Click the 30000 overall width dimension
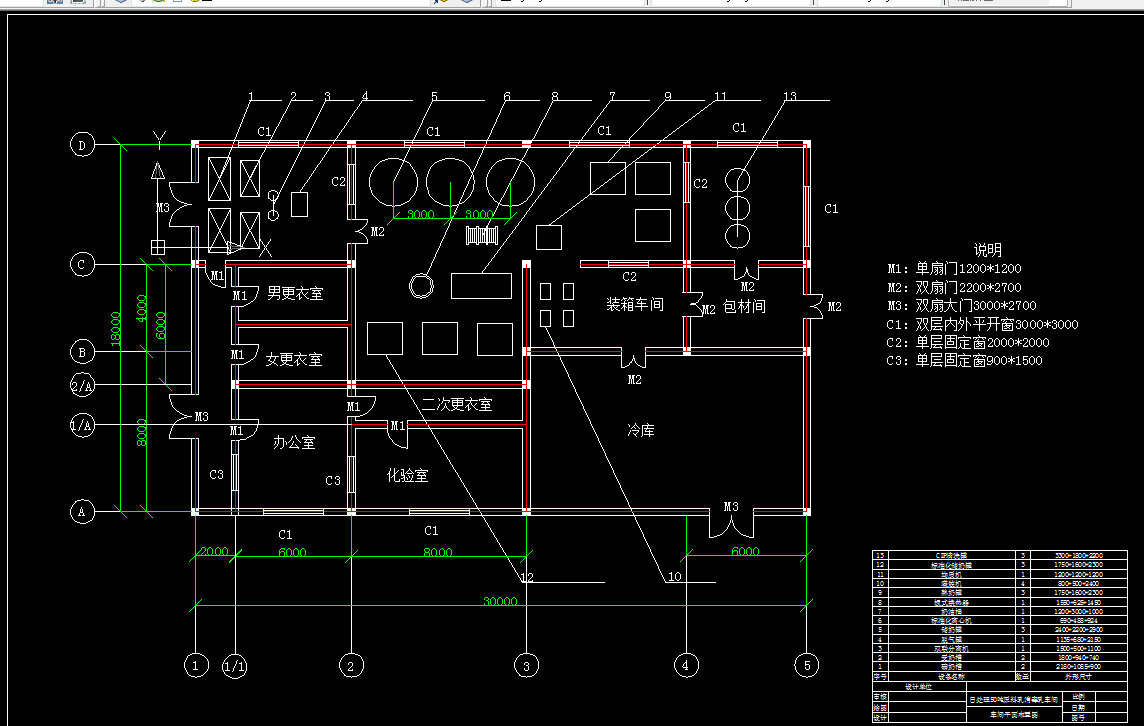Viewport: 1144px width, 726px height. pos(500,601)
